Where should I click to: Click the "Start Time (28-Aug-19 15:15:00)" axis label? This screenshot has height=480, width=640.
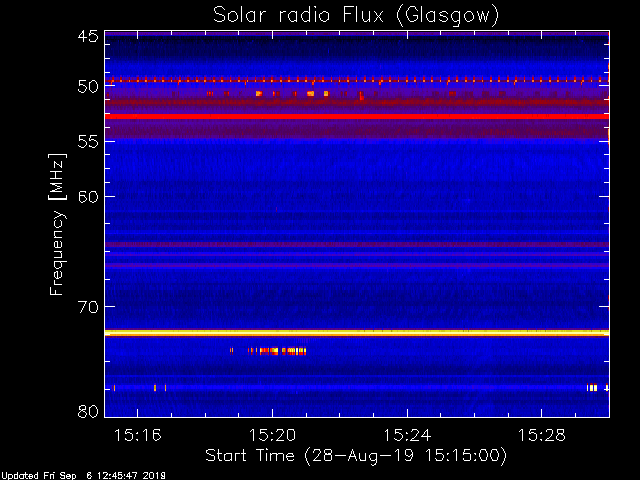pyautogui.click(x=356, y=455)
